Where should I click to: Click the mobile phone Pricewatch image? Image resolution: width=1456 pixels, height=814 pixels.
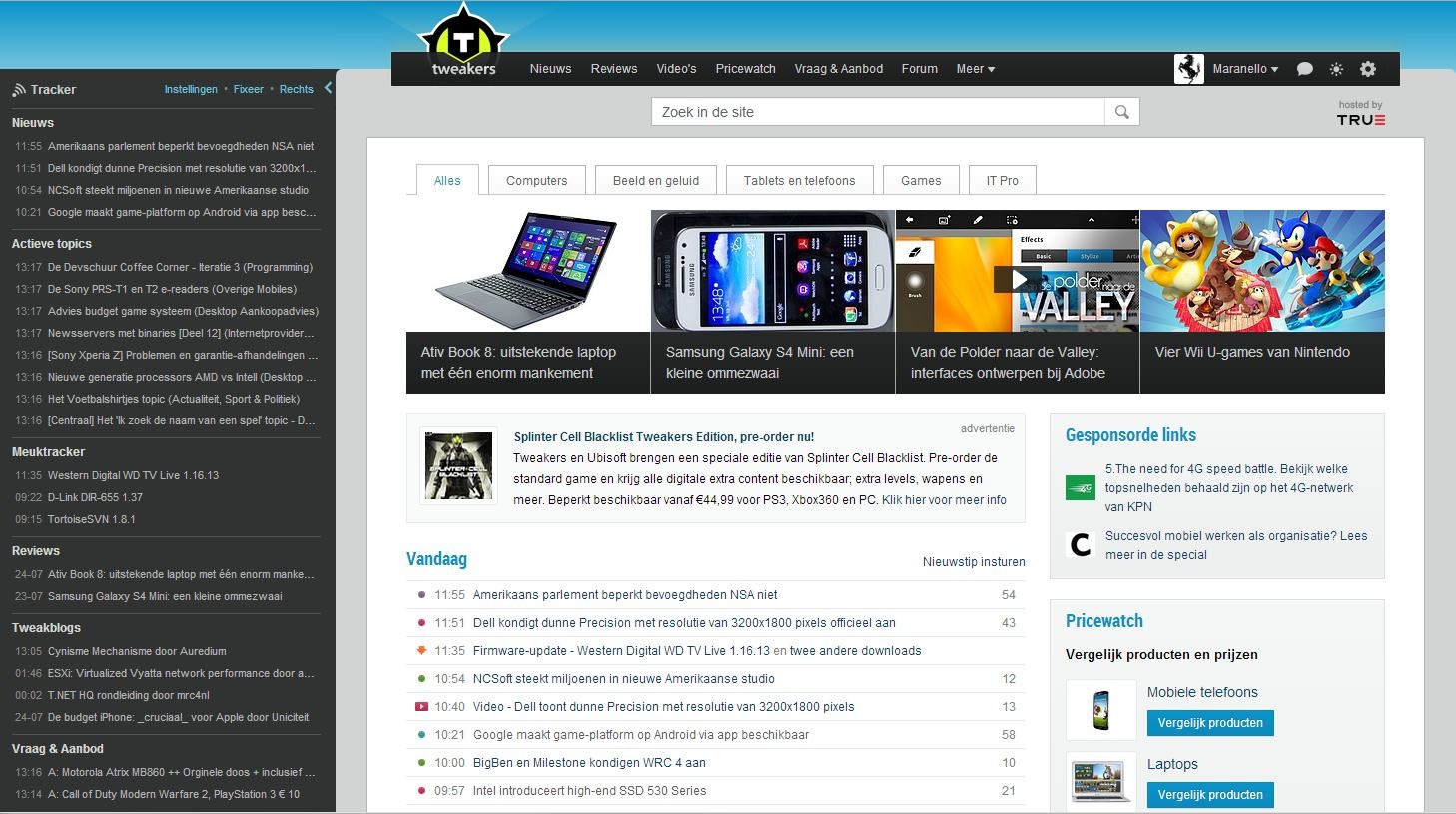[x=1101, y=710]
